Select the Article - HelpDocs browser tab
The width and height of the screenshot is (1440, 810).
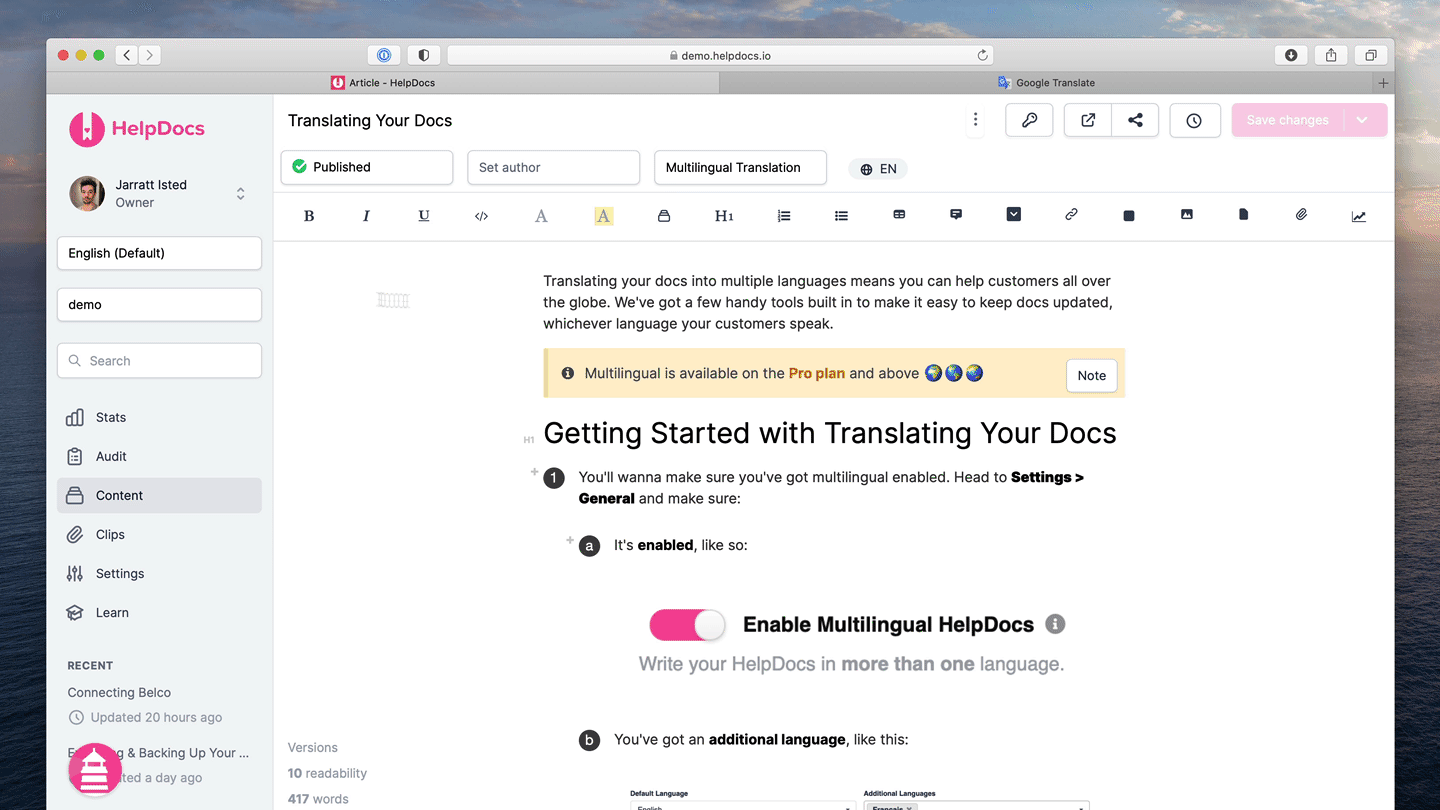pos(383,83)
